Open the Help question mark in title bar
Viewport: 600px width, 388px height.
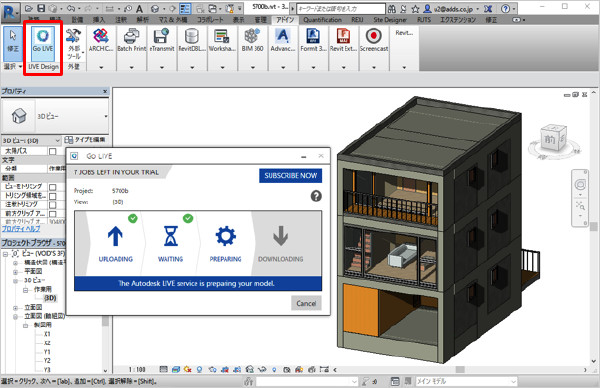point(505,8)
